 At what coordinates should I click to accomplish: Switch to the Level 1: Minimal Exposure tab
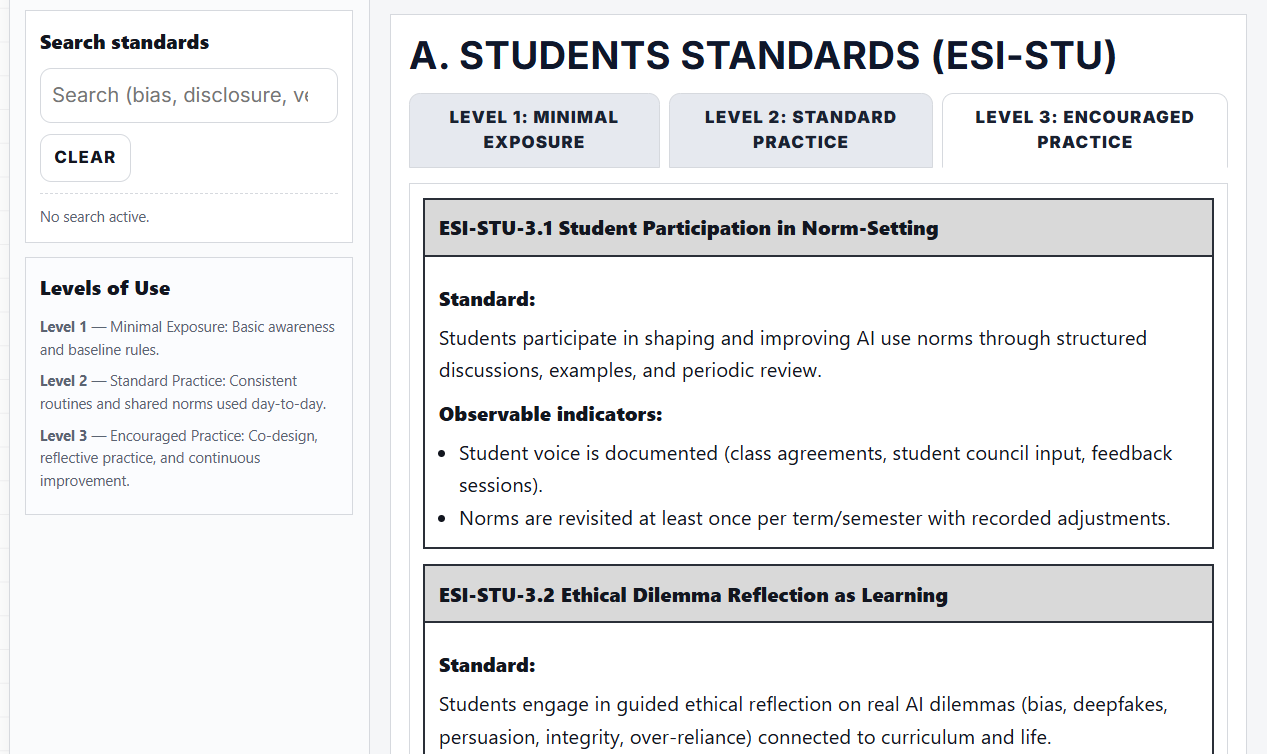[534, 130]
